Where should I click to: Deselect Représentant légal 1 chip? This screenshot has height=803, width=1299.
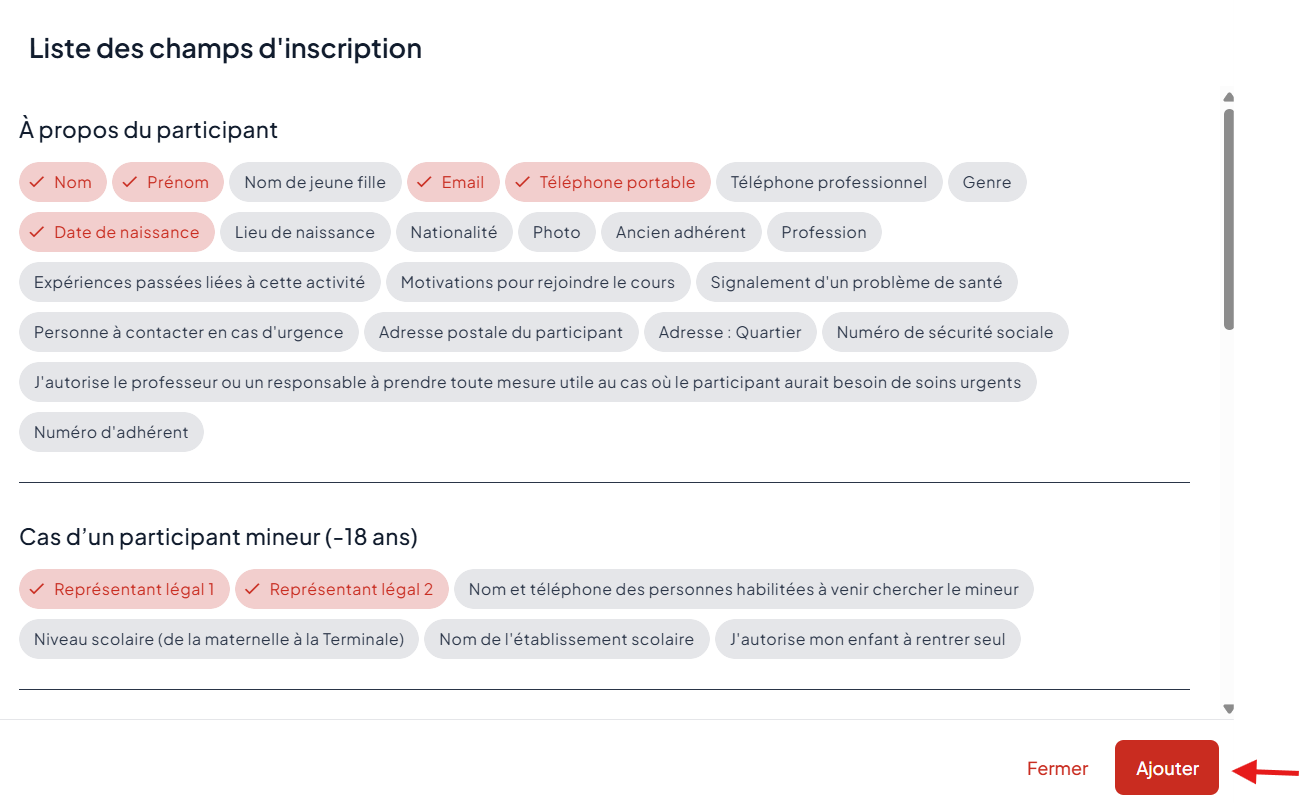[123, 589]
